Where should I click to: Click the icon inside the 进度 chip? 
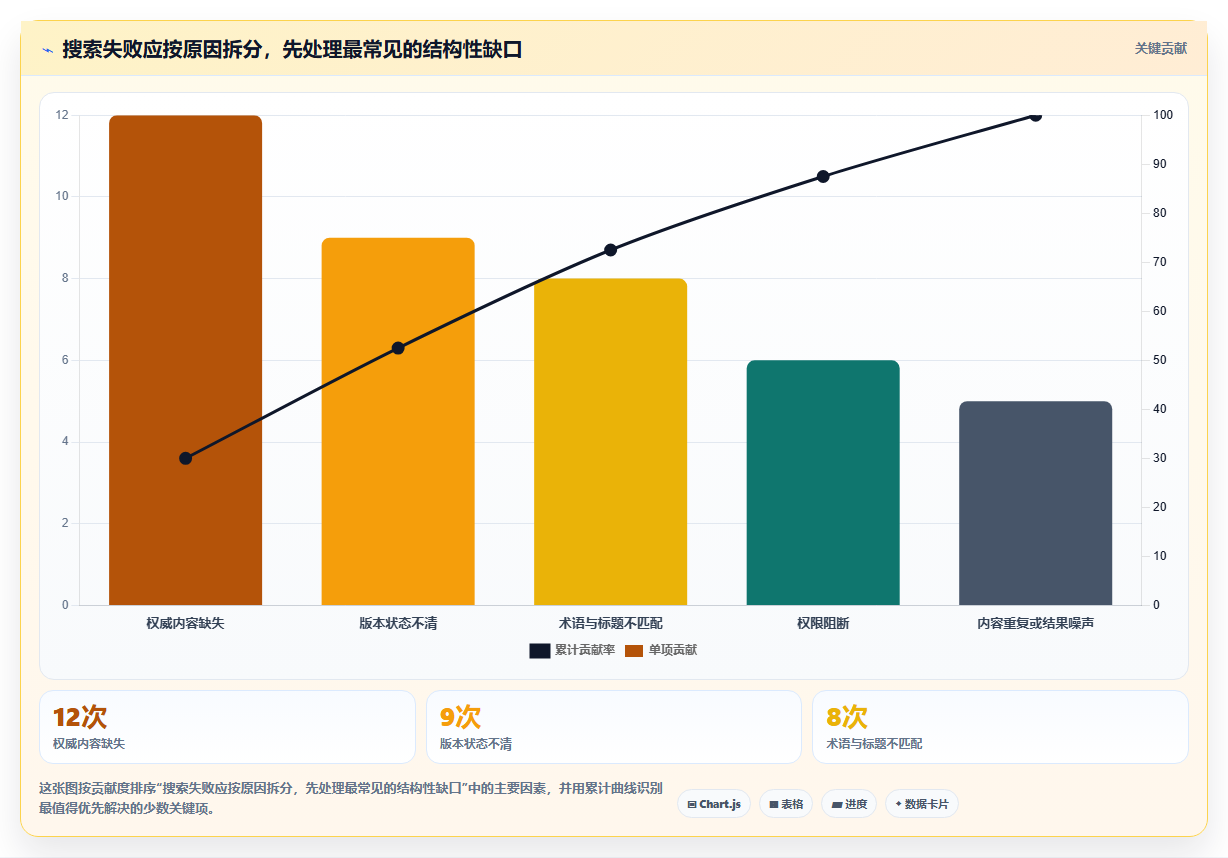[836, 804]
